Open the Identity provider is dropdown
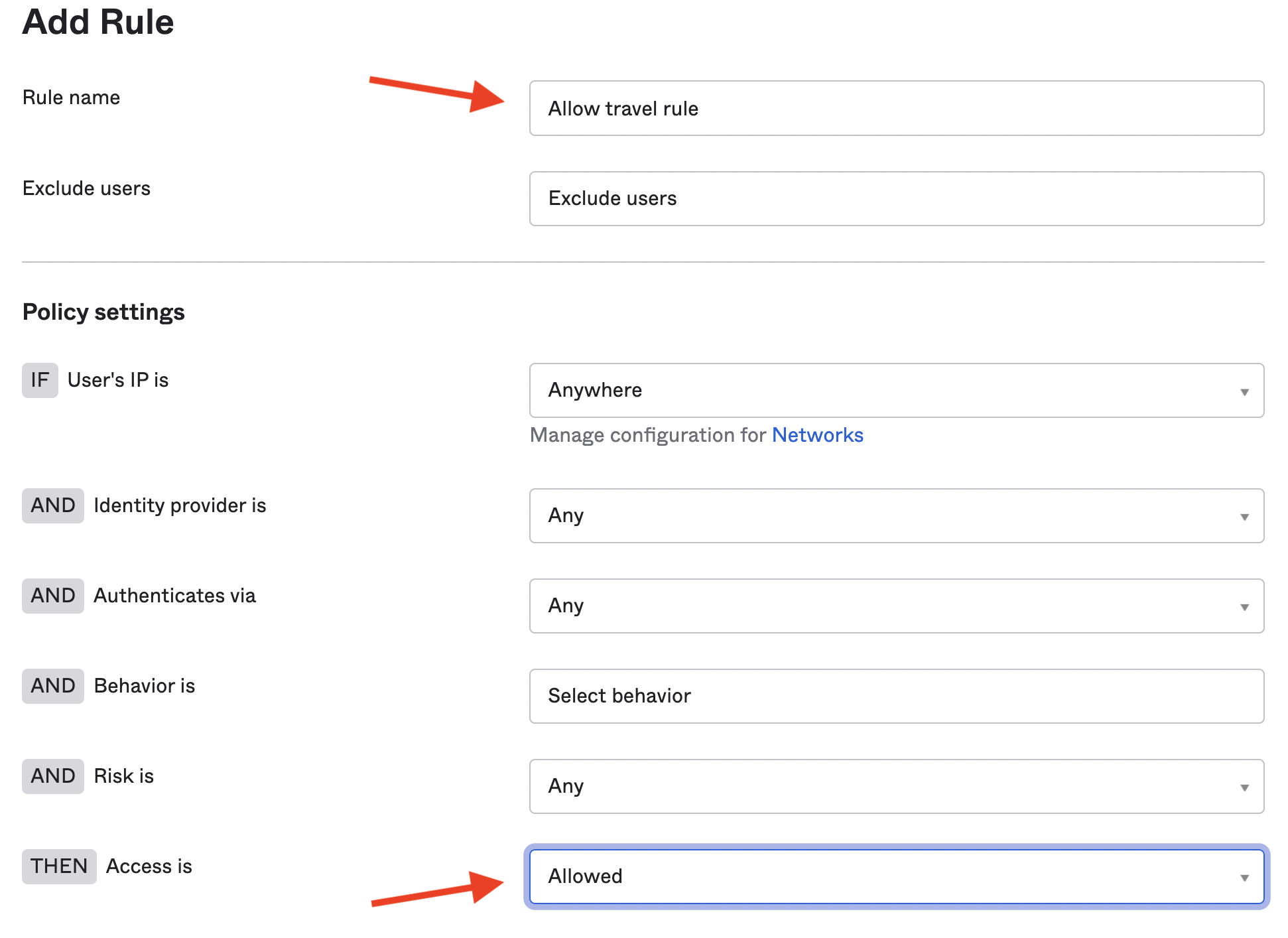The image size is (1288, 938). [x=896, y=515]
